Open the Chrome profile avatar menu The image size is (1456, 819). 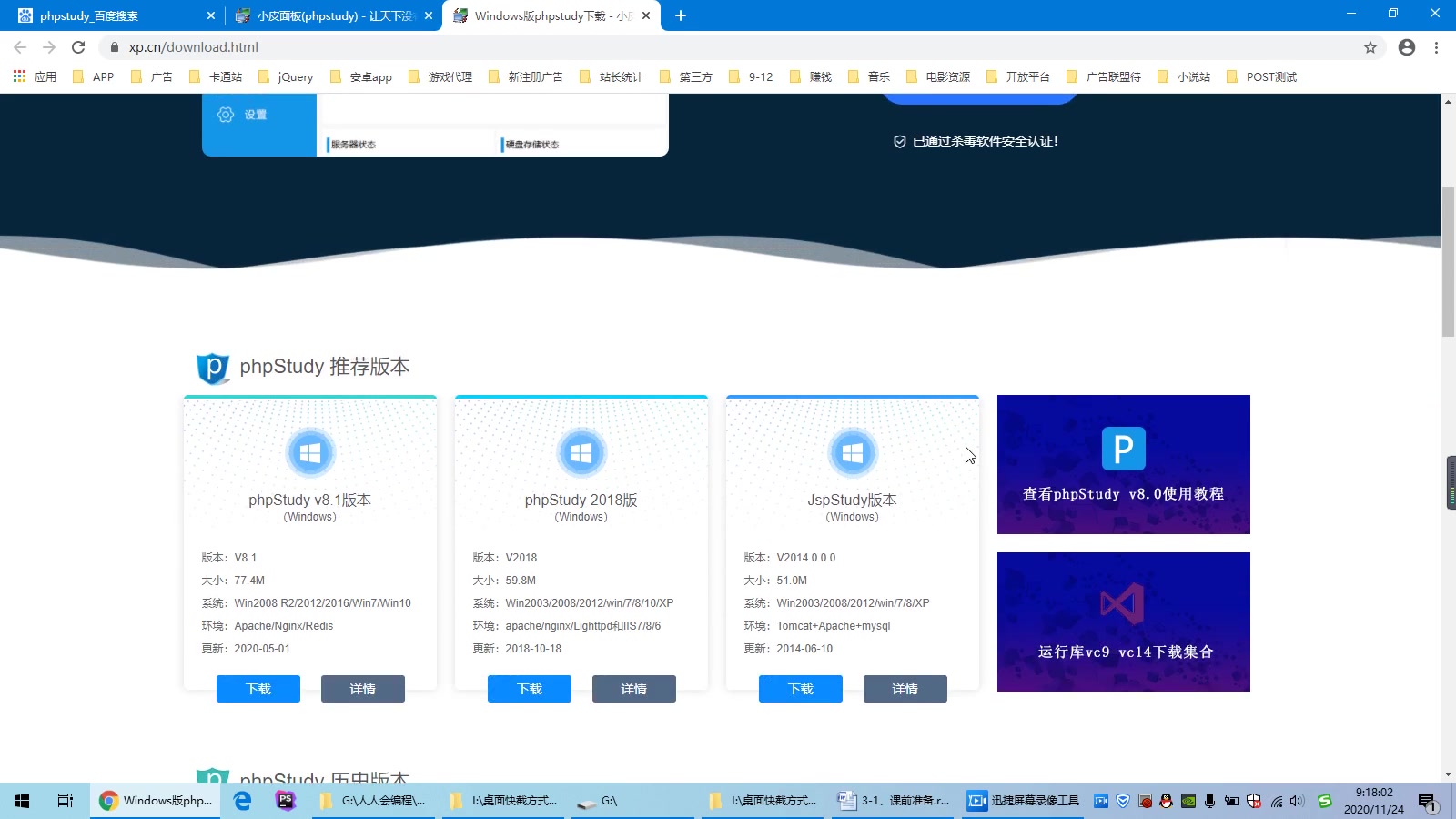pos(1407,47)
